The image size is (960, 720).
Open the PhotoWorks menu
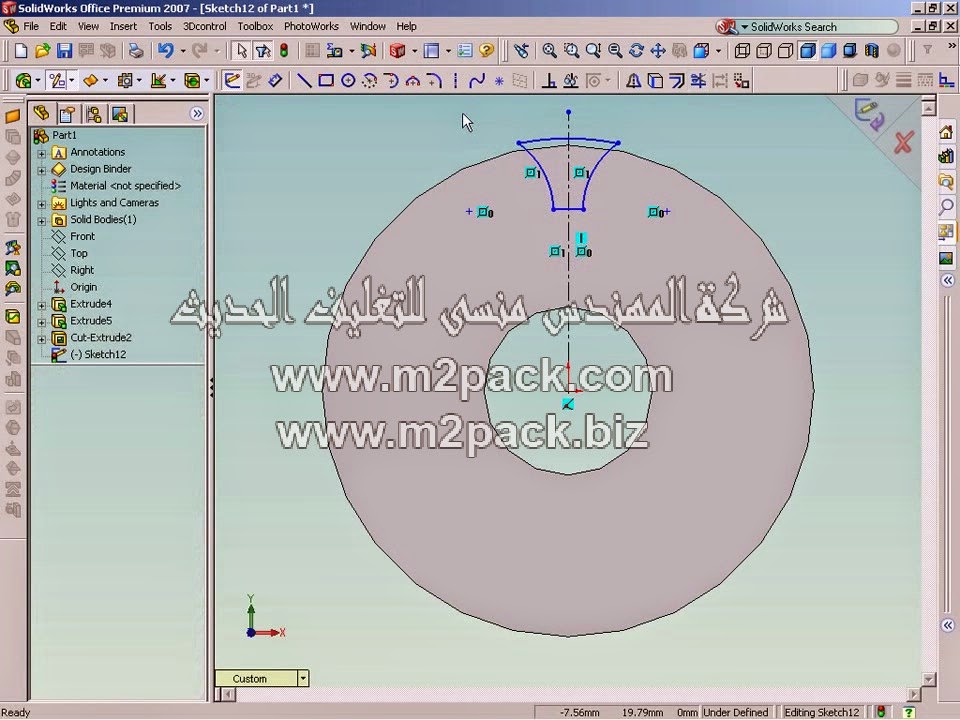311,26
